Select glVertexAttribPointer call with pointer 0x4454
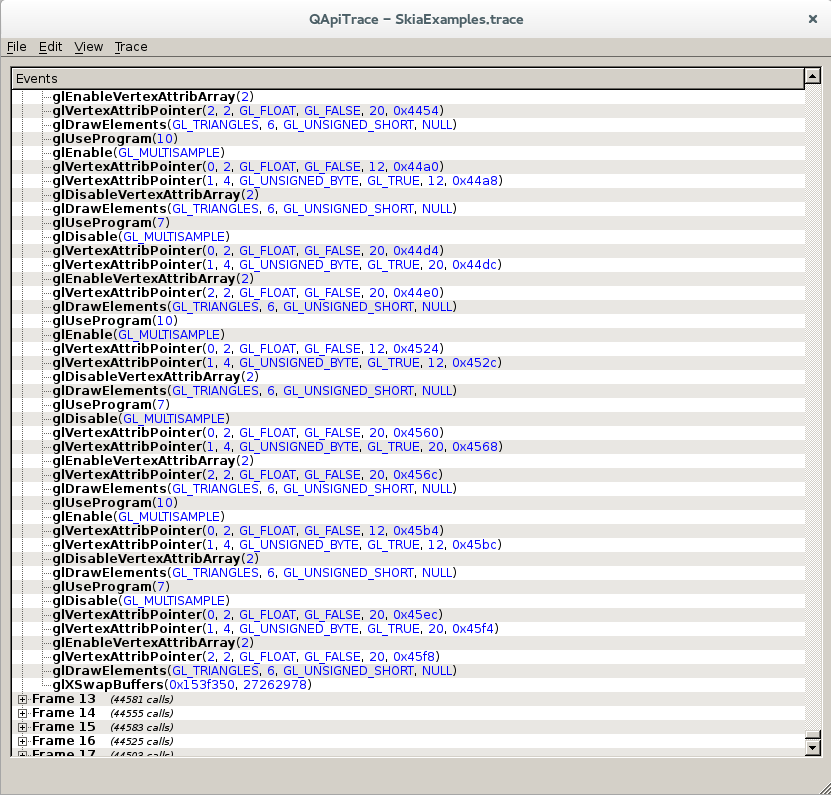This screenshot has height=795, width=831. pos(248,111)
